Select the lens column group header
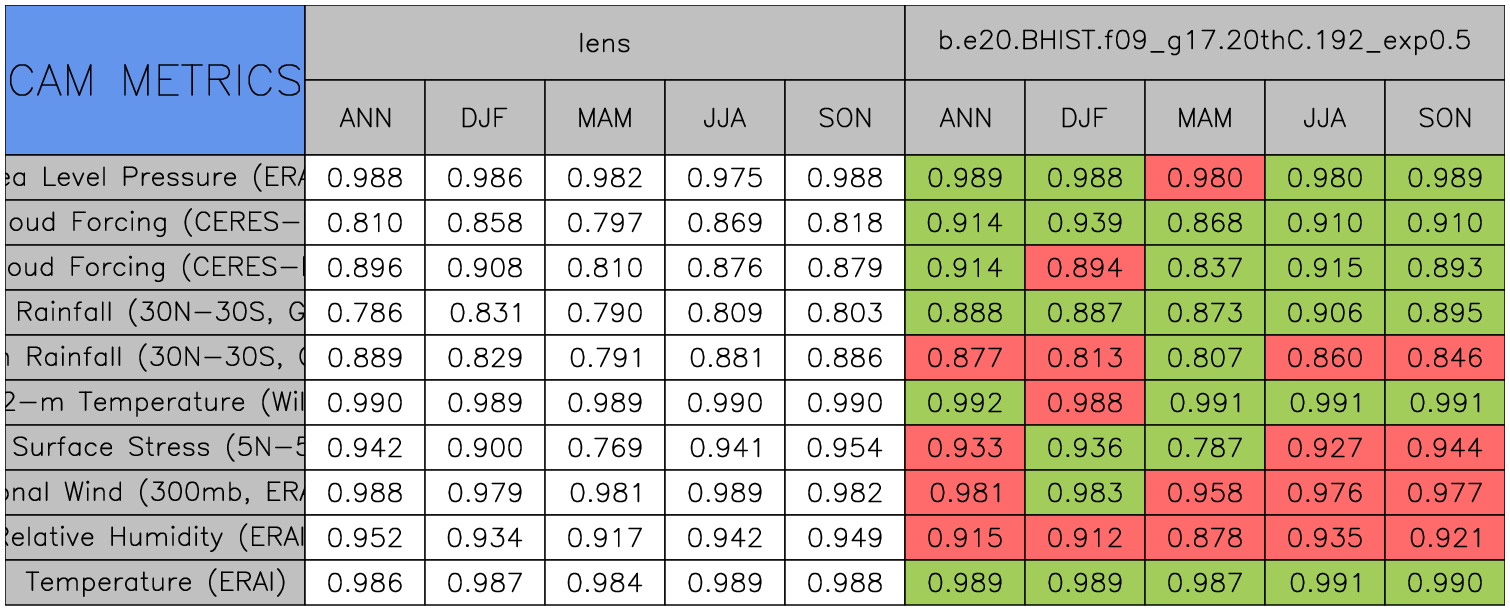Screen dimensions: 1510x611 [x=604, y=43]
